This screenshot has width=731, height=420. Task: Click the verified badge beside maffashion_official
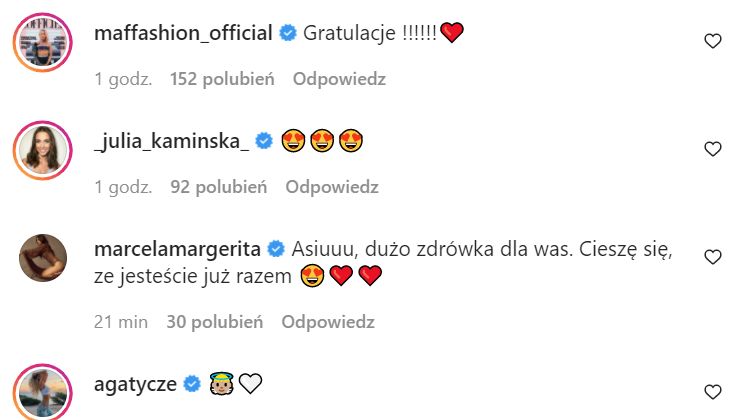point(287,33)
